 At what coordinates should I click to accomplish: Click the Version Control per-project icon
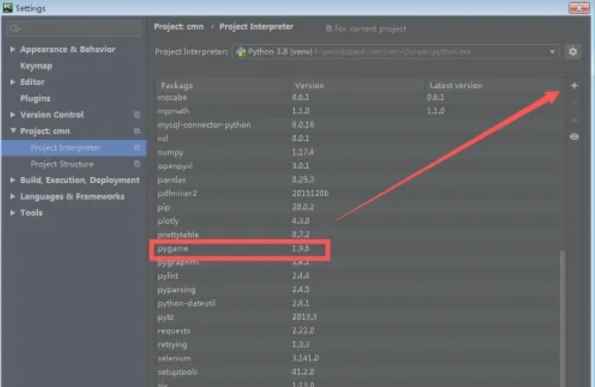coord(137,115)
